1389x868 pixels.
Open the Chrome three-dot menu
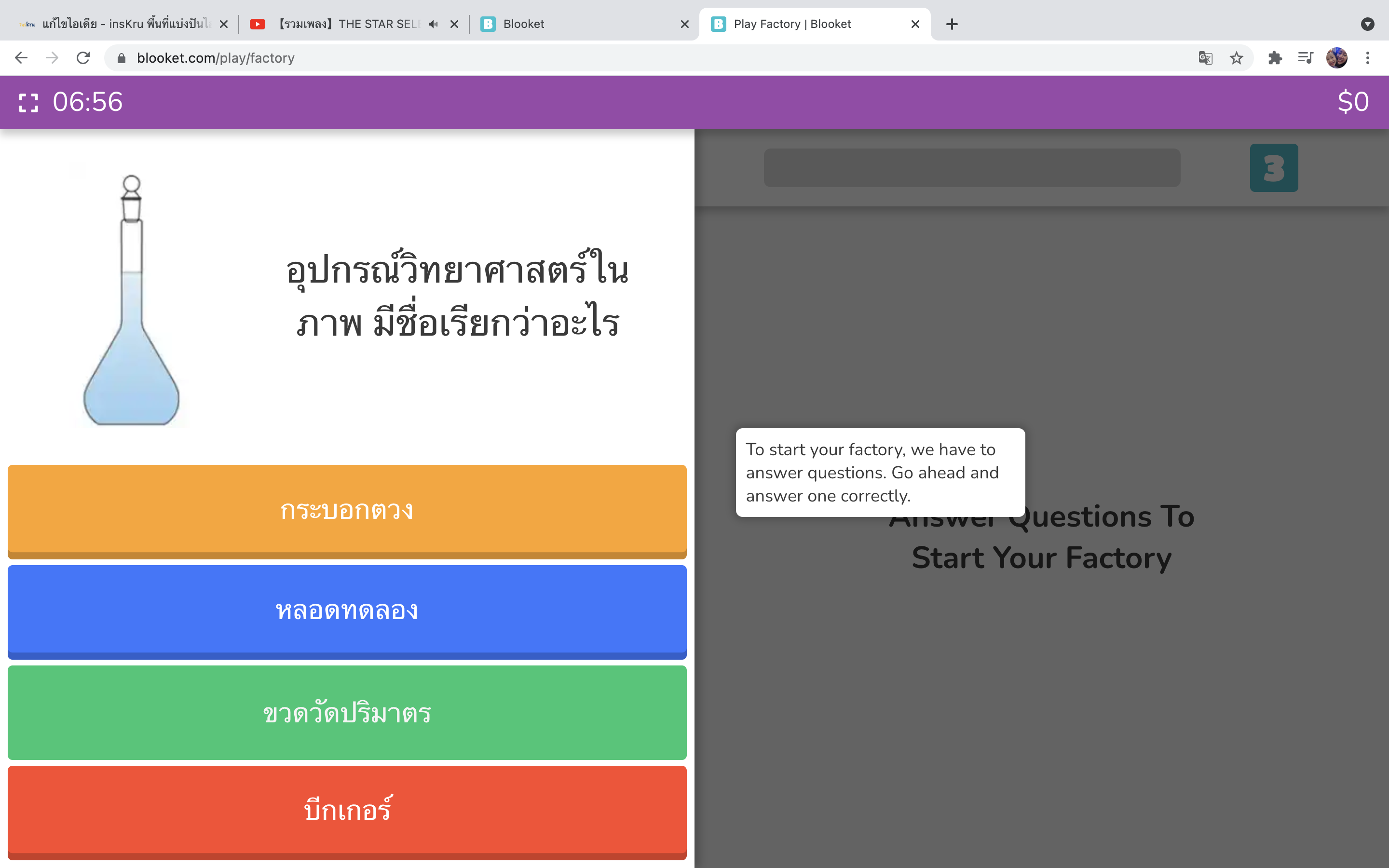[x=1368, y=57]
